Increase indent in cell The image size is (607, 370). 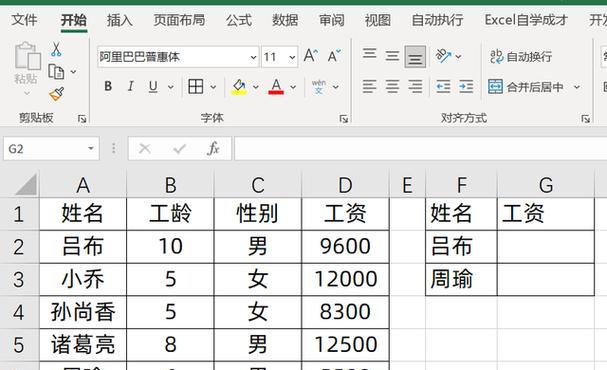point(466,87)
